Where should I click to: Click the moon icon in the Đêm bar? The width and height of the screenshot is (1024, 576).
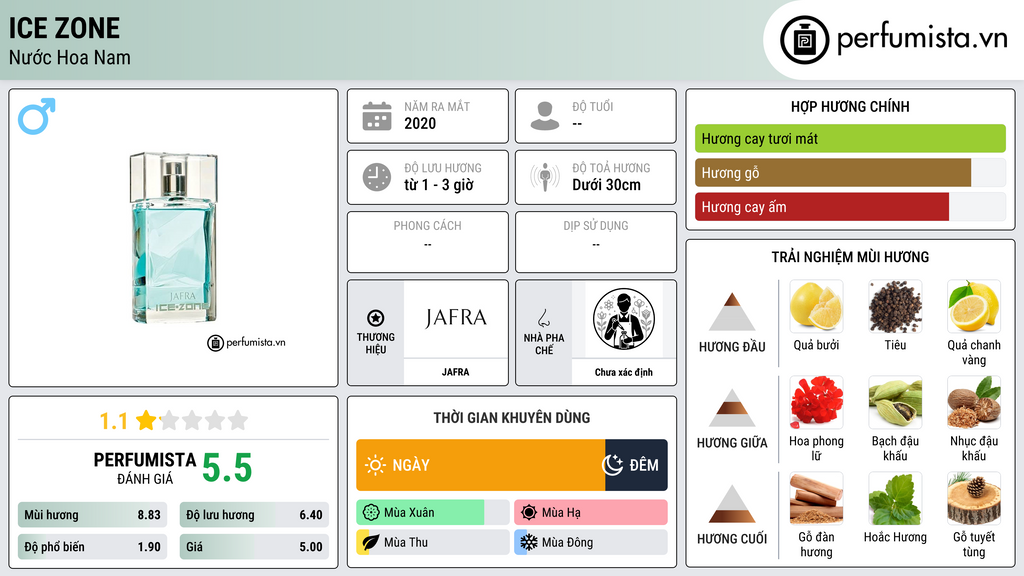(613, 465)
